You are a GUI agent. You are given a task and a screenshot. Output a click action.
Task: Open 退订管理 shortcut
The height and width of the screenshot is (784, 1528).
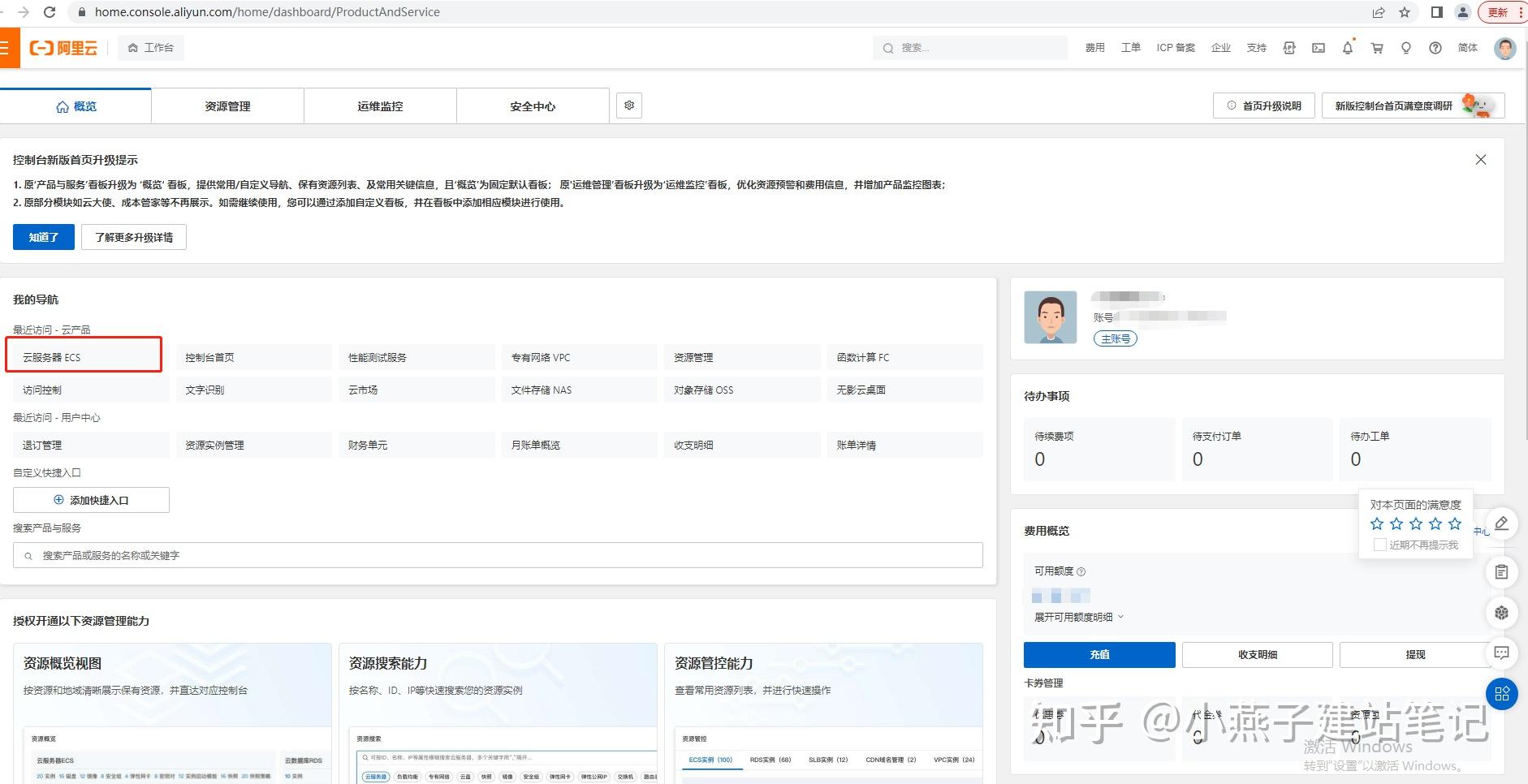91,445
